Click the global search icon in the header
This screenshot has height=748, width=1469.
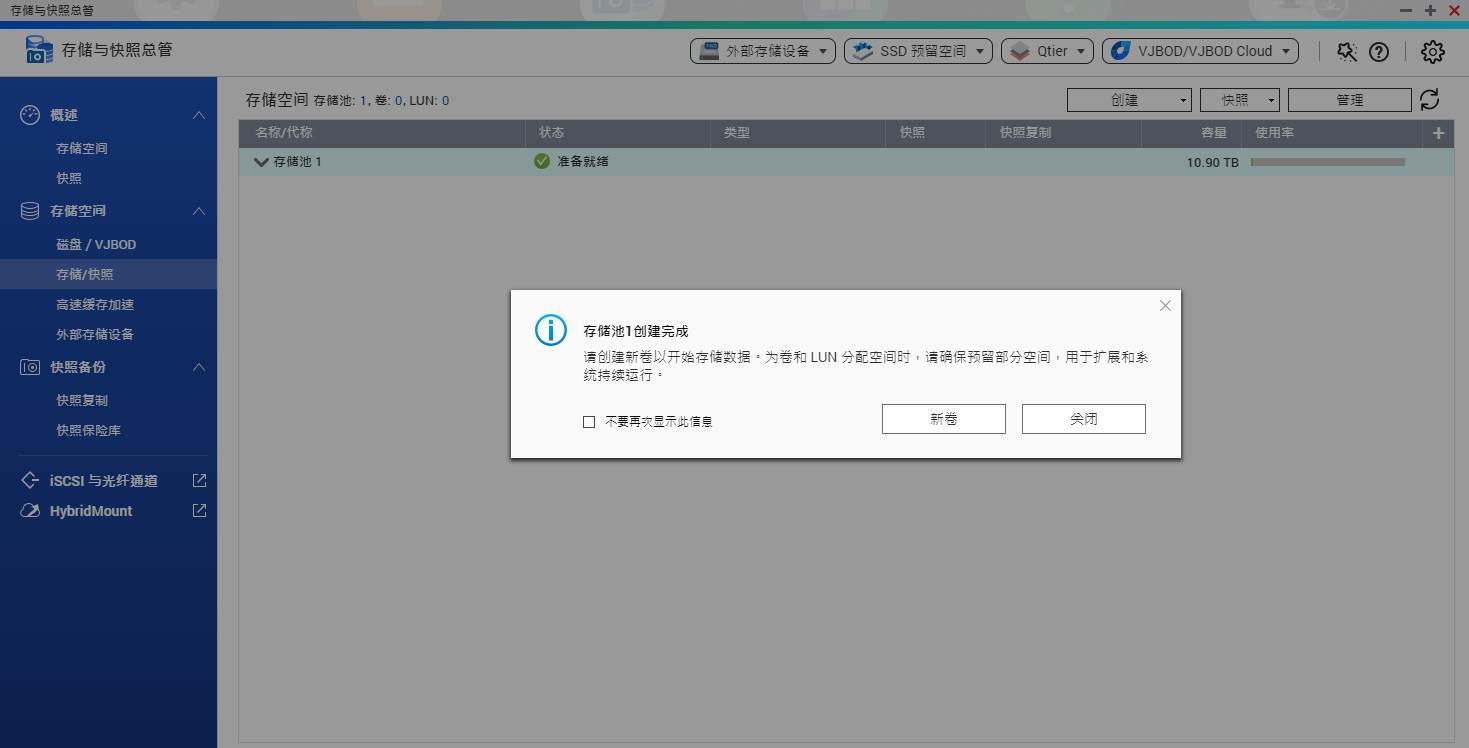(1346, 51)
